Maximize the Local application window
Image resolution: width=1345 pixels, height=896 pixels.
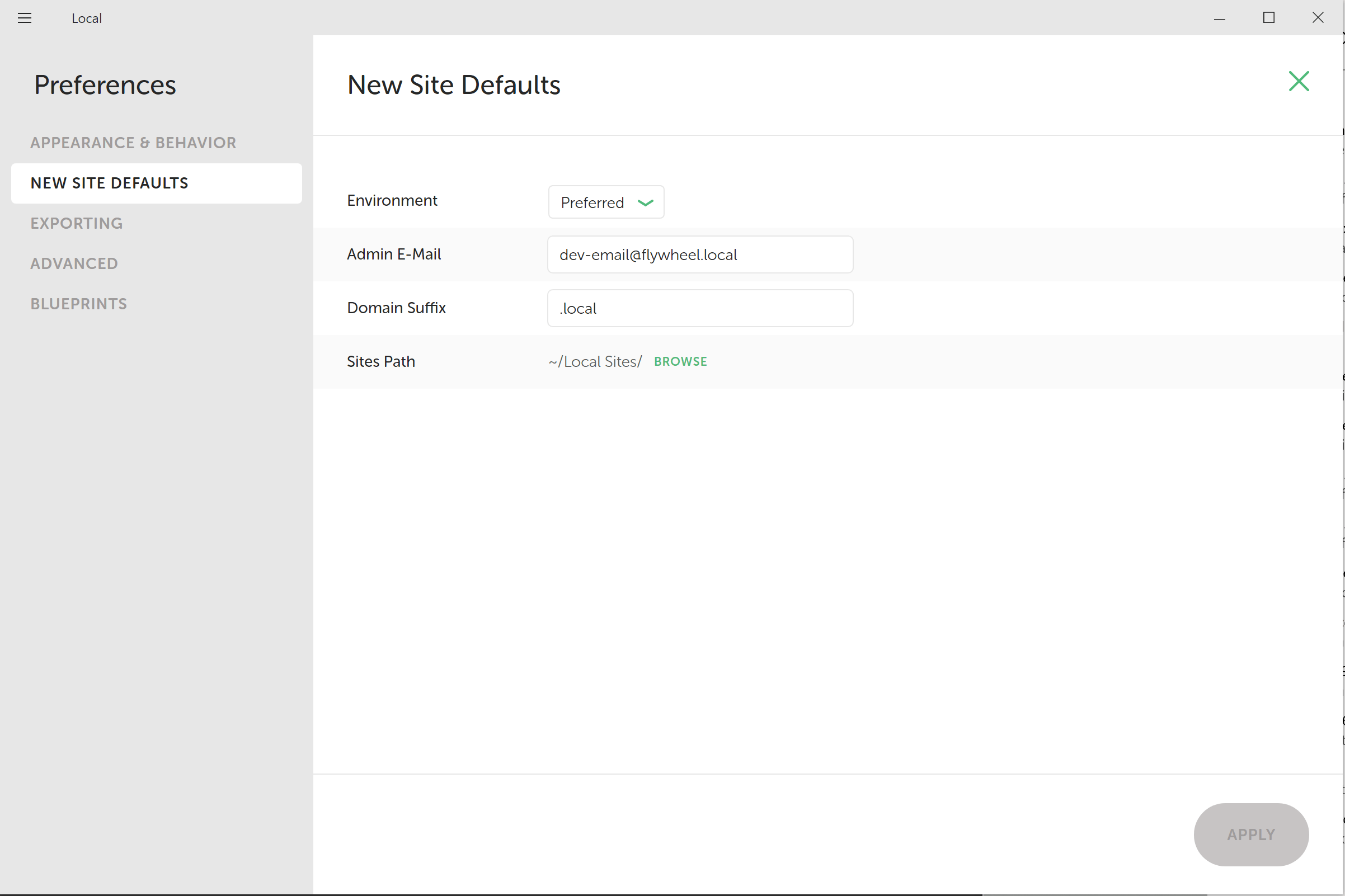tap(1269, 18)
